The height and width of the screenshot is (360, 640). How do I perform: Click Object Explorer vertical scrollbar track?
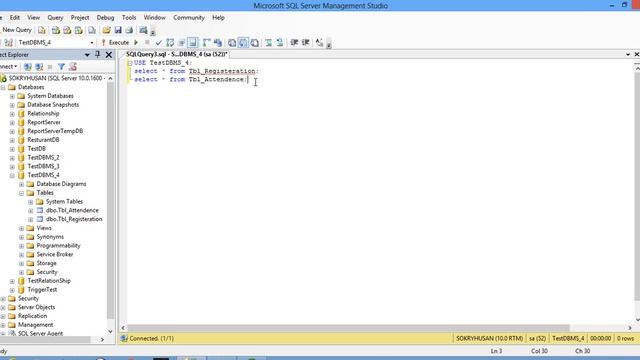point(110,200)
